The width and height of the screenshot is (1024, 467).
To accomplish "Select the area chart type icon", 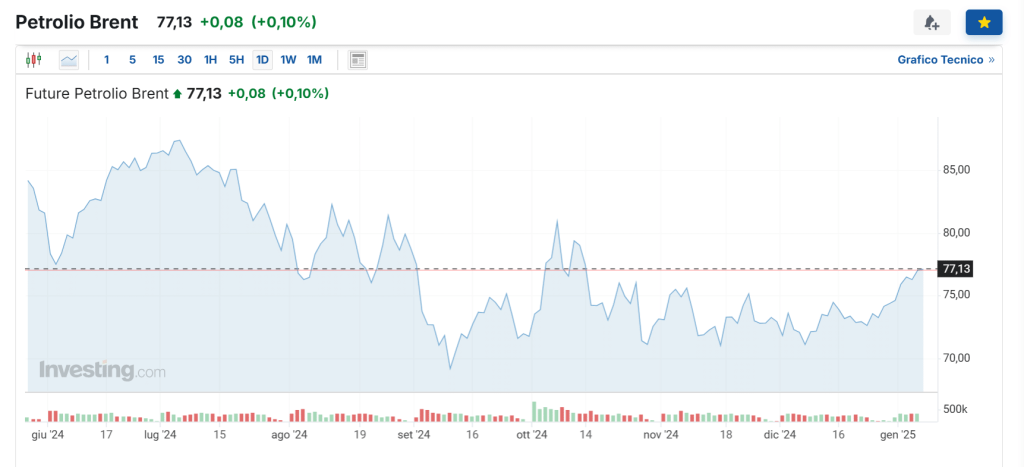I will click(68, 60).
